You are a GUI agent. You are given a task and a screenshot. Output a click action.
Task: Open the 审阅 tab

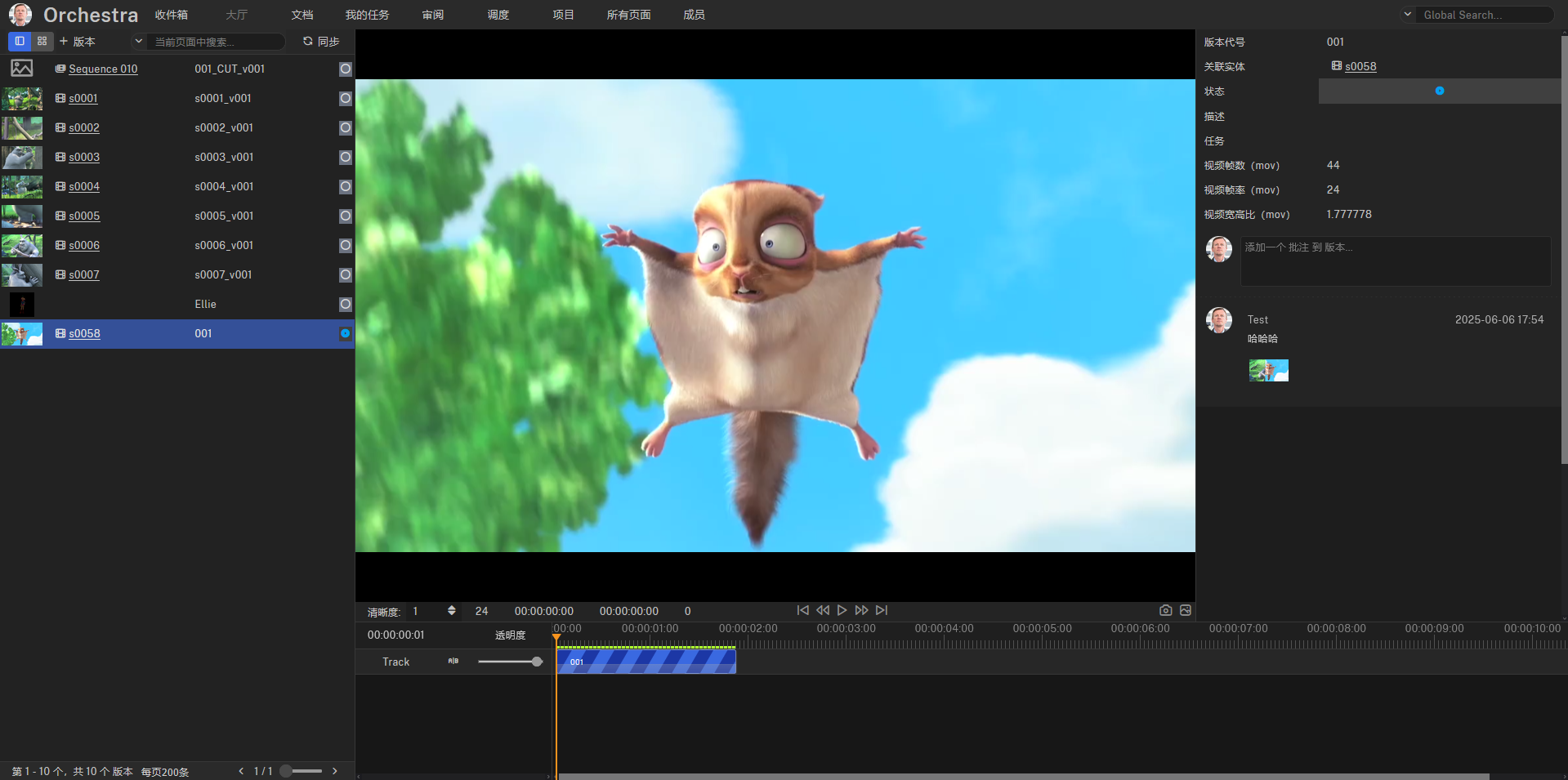(433, 15)
